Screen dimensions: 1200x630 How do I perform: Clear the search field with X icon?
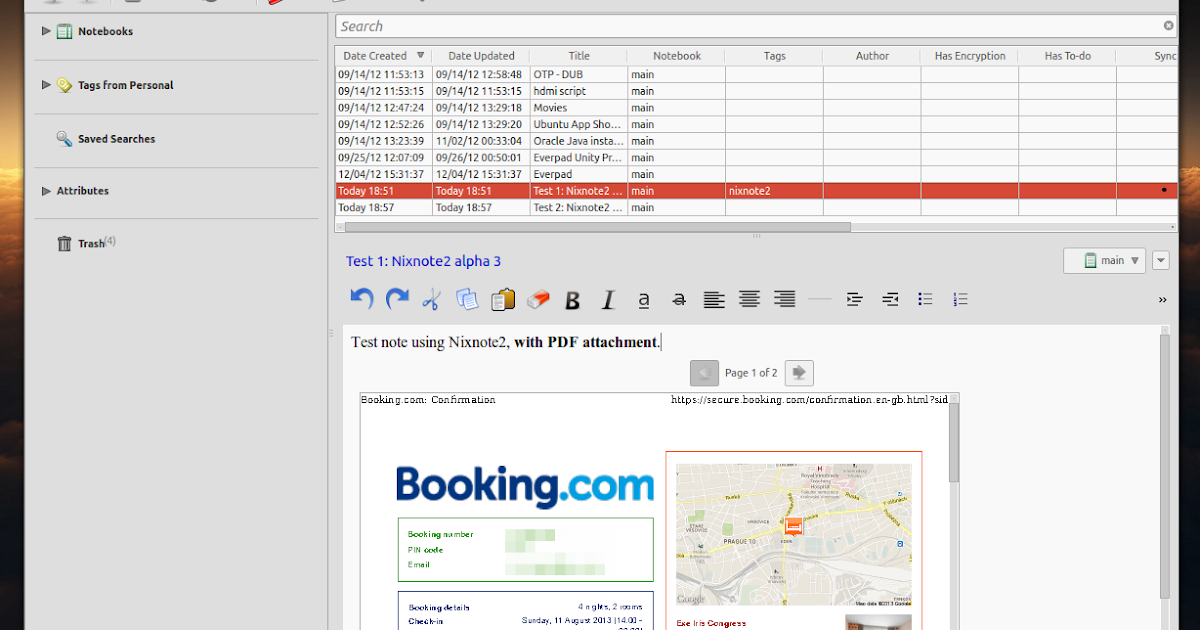1168,26
